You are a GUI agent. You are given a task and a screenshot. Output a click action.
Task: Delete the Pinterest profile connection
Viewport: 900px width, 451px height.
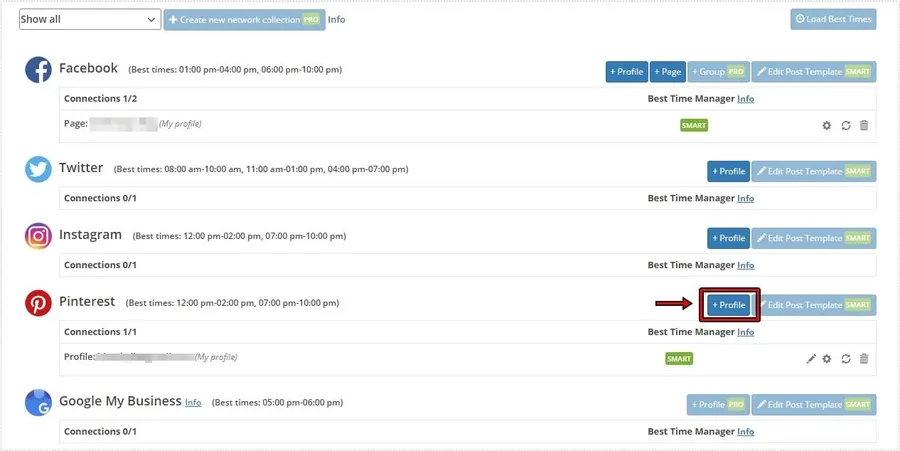point(864,358)
